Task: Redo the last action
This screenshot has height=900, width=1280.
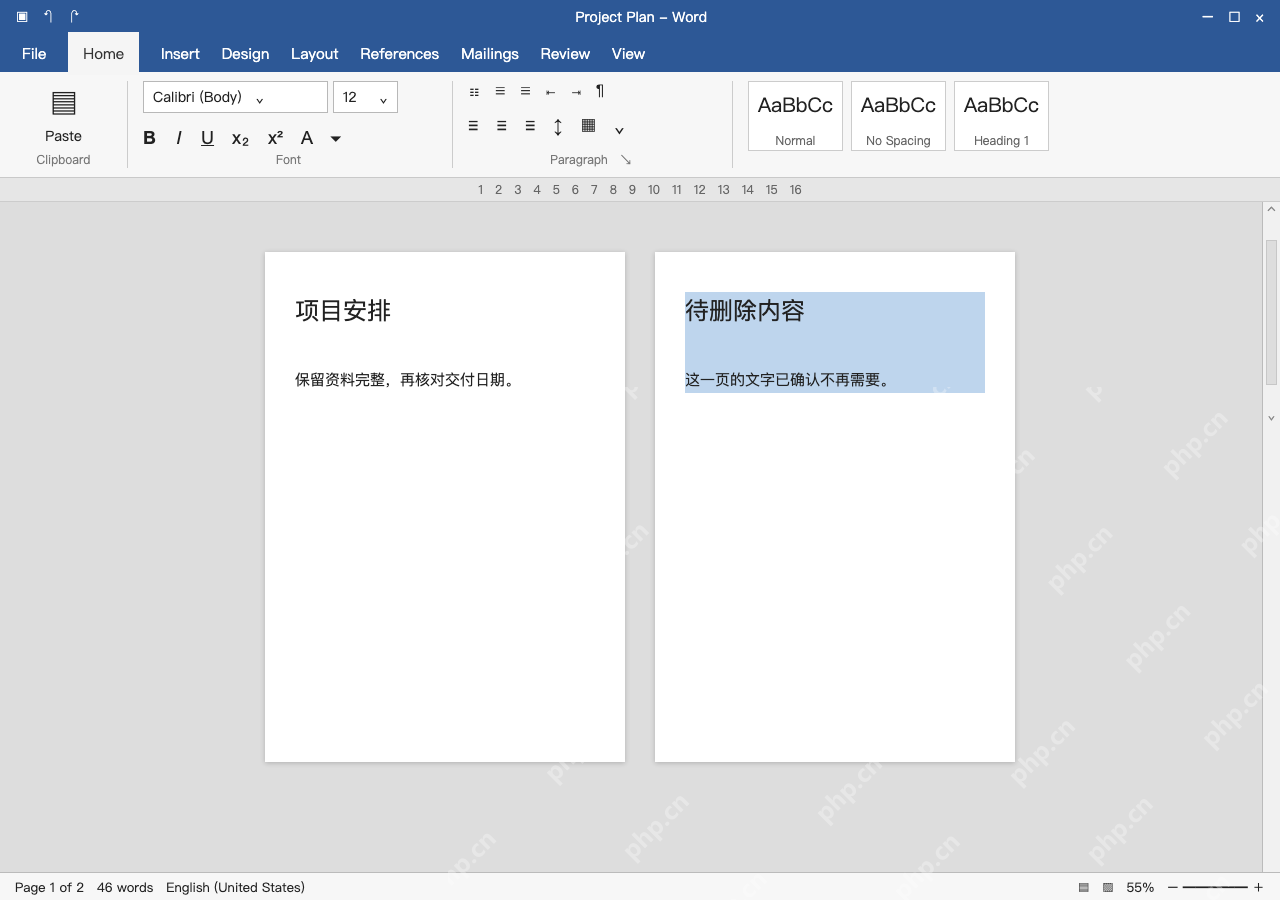Action: tap(74, 17)
